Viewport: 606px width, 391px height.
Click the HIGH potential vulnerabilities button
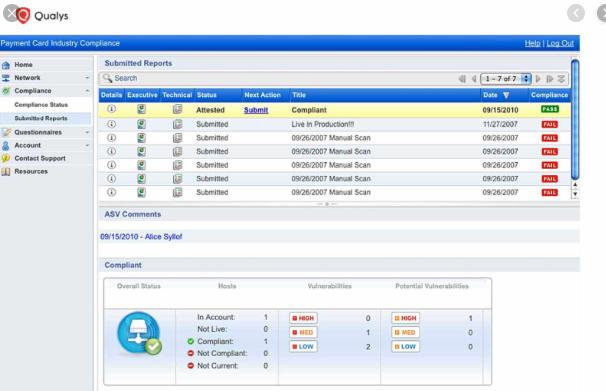(x=405, y=318)
